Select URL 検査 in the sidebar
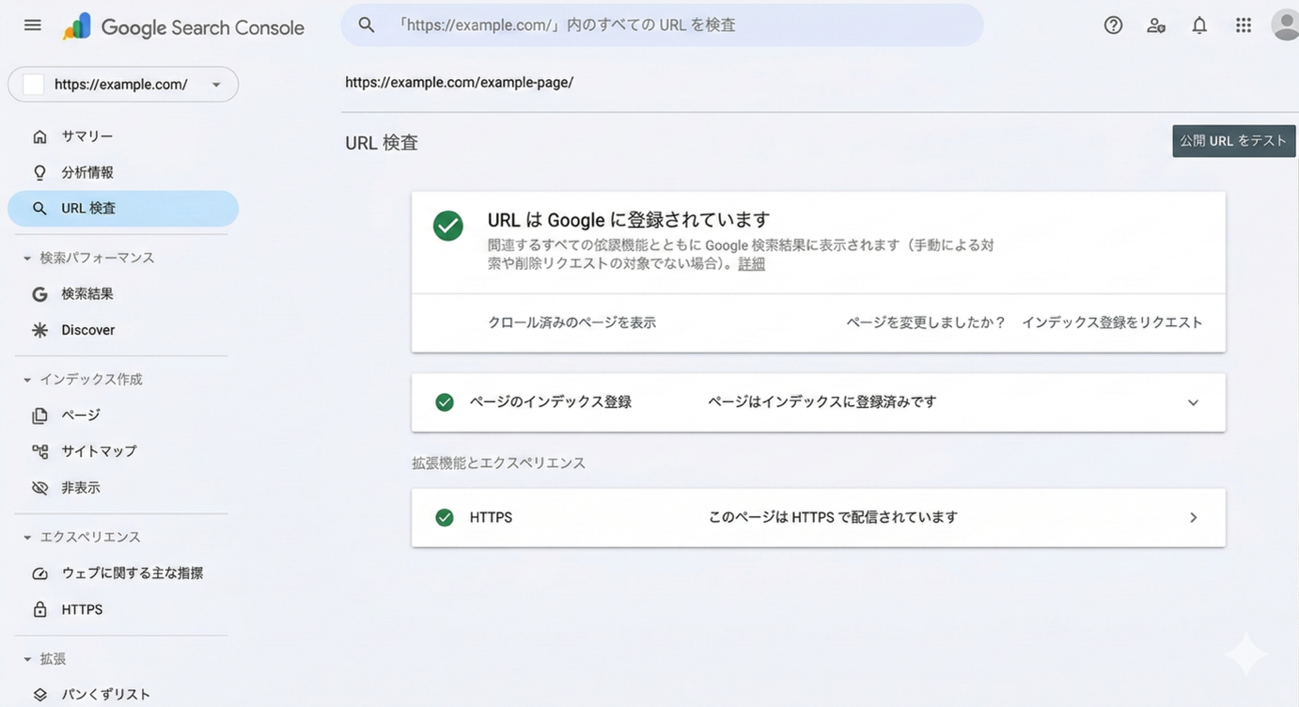 [123, 208]
